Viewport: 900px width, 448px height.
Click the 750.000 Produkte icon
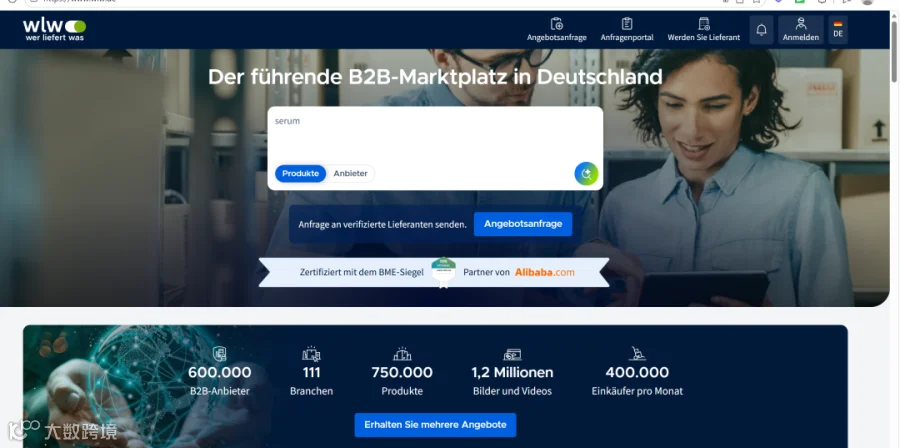pyautogui.click(x=402, y=353)
